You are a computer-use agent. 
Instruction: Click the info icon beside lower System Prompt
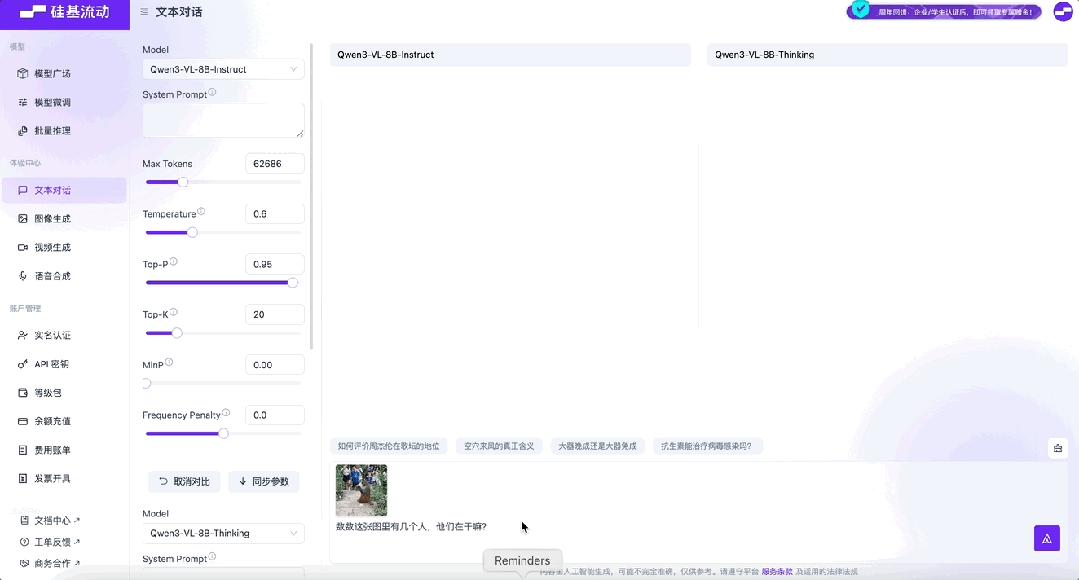click(212, 557)
